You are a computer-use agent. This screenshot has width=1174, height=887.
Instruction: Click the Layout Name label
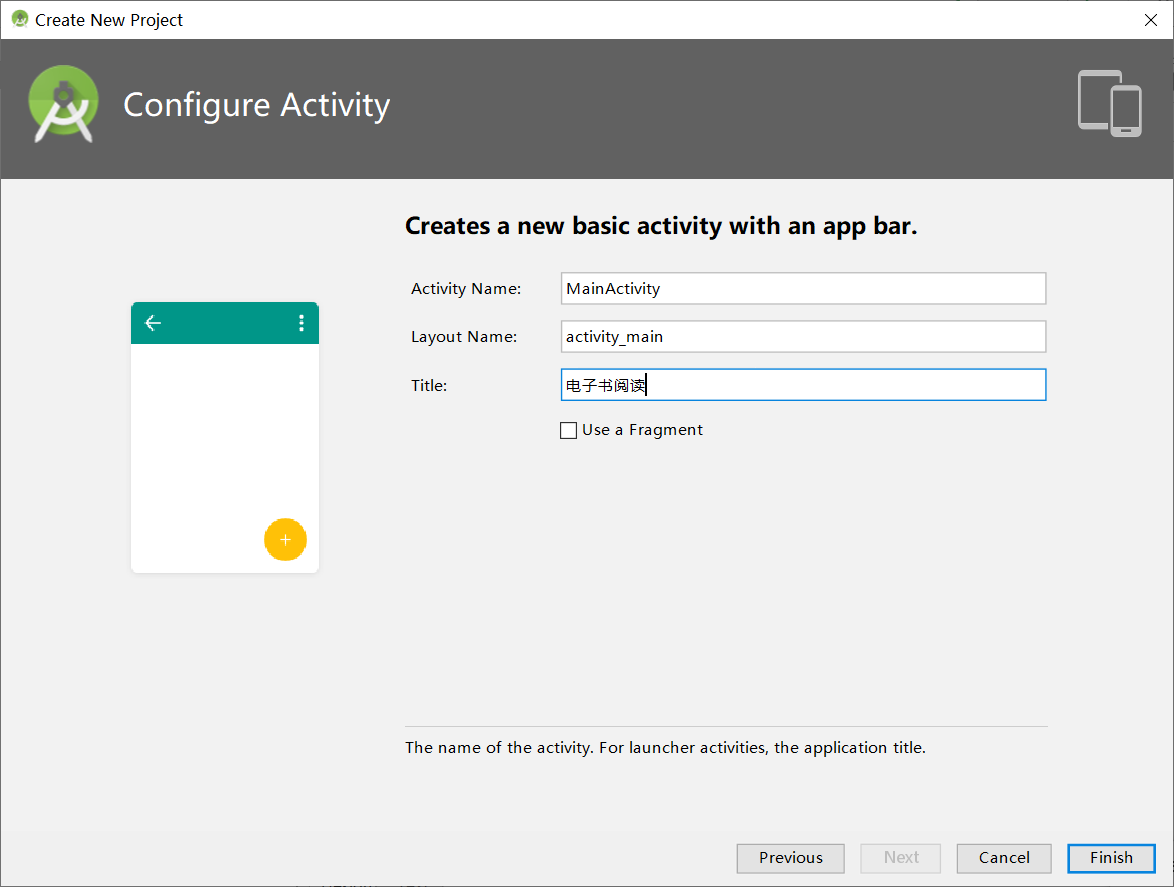pos(464,337)
